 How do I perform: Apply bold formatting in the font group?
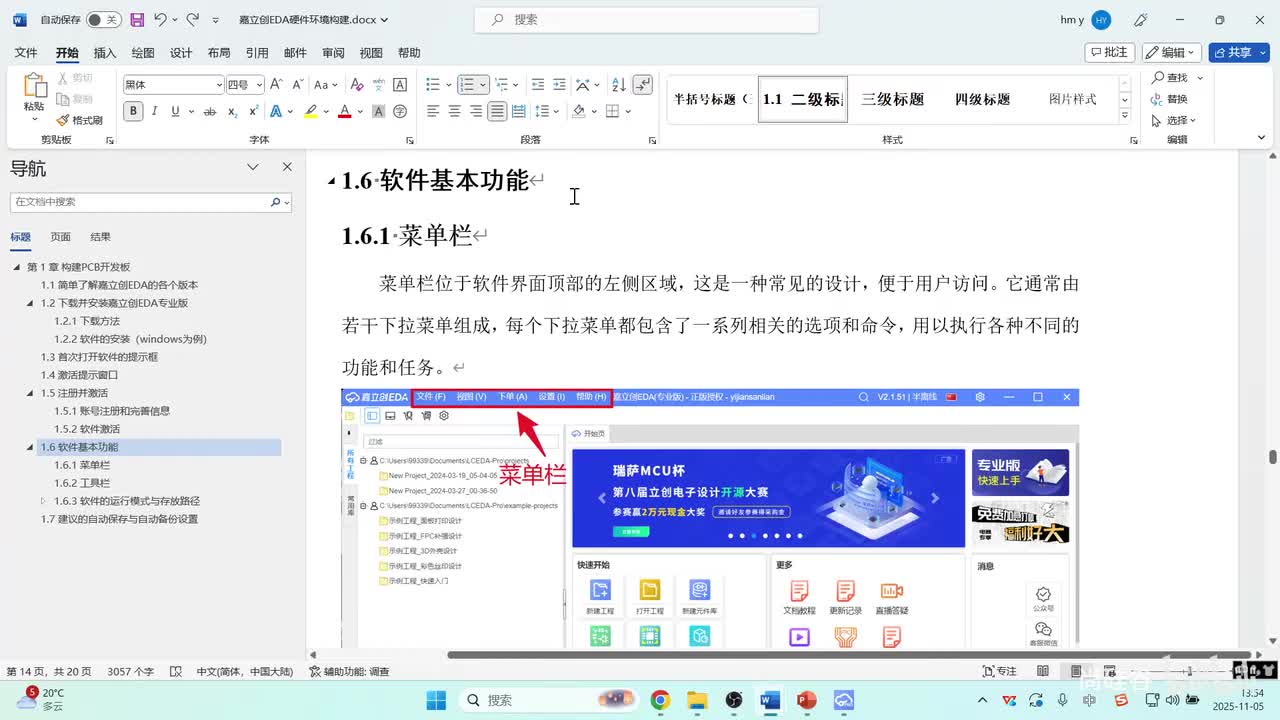[x=133, y=111]
